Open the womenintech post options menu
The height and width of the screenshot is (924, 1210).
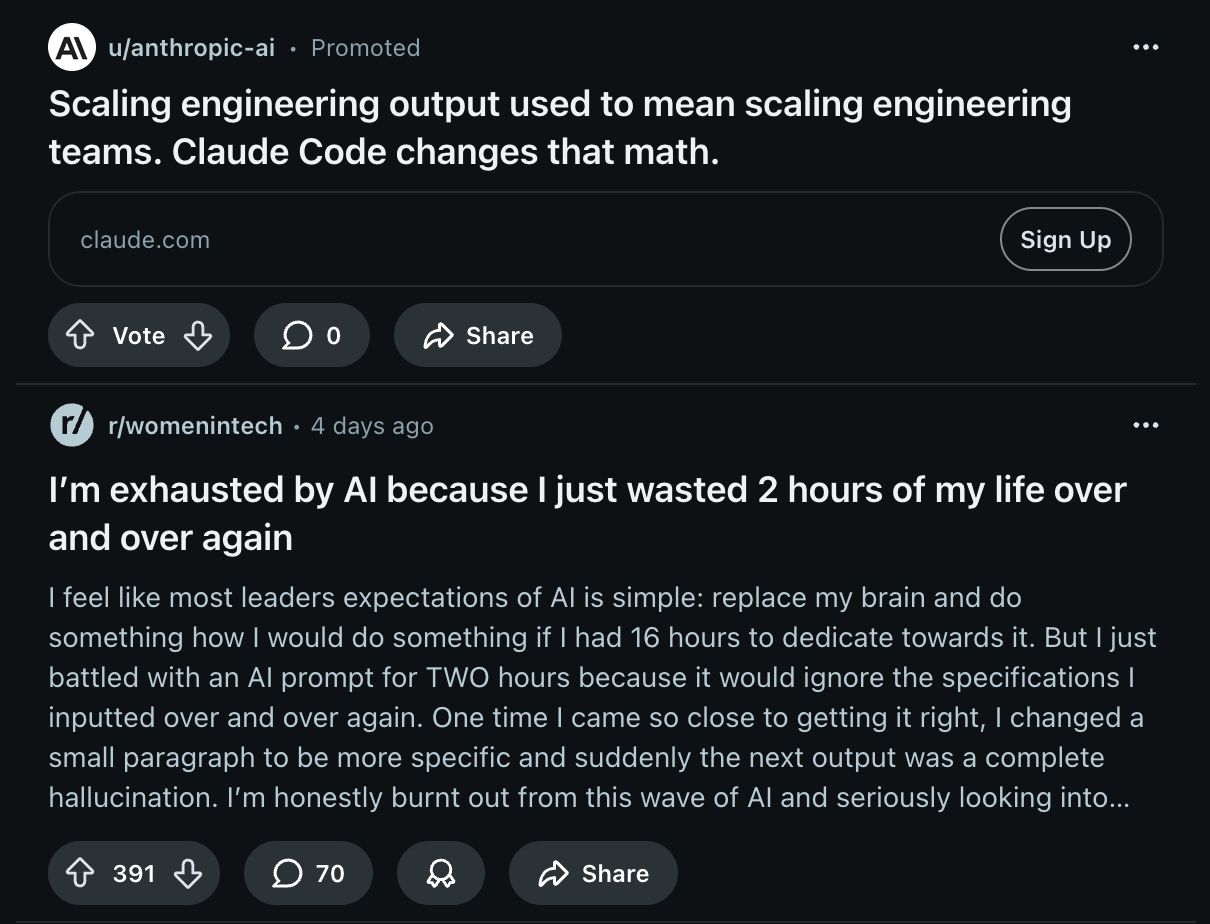coord(1145,426)
